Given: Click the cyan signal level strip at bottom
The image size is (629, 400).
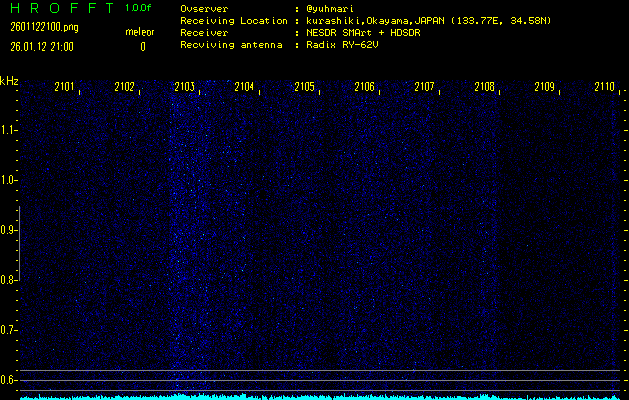Looking at the screenshot, I should pyautogui.click(x=320, y=397).
